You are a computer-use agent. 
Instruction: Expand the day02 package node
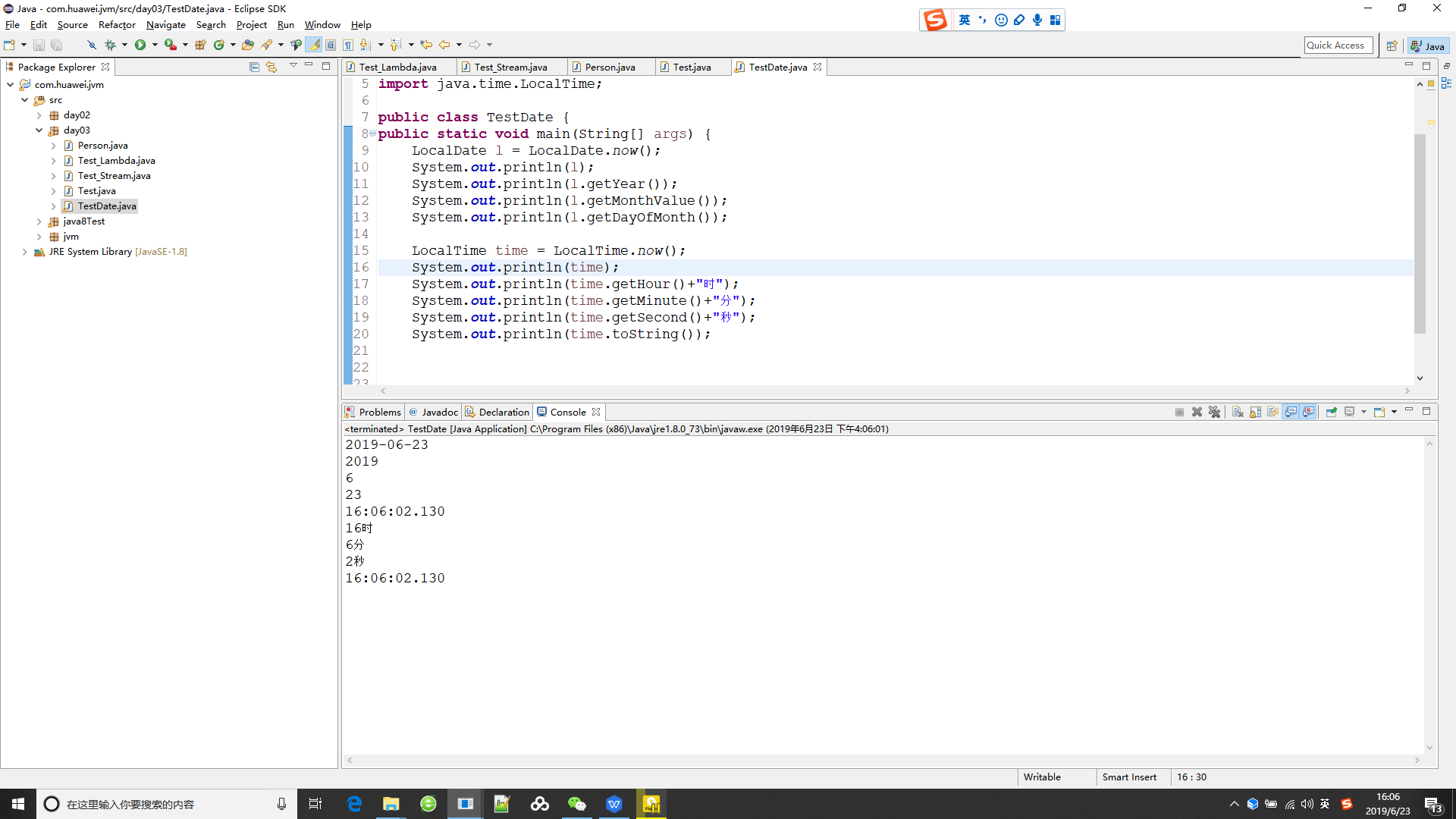39,115
